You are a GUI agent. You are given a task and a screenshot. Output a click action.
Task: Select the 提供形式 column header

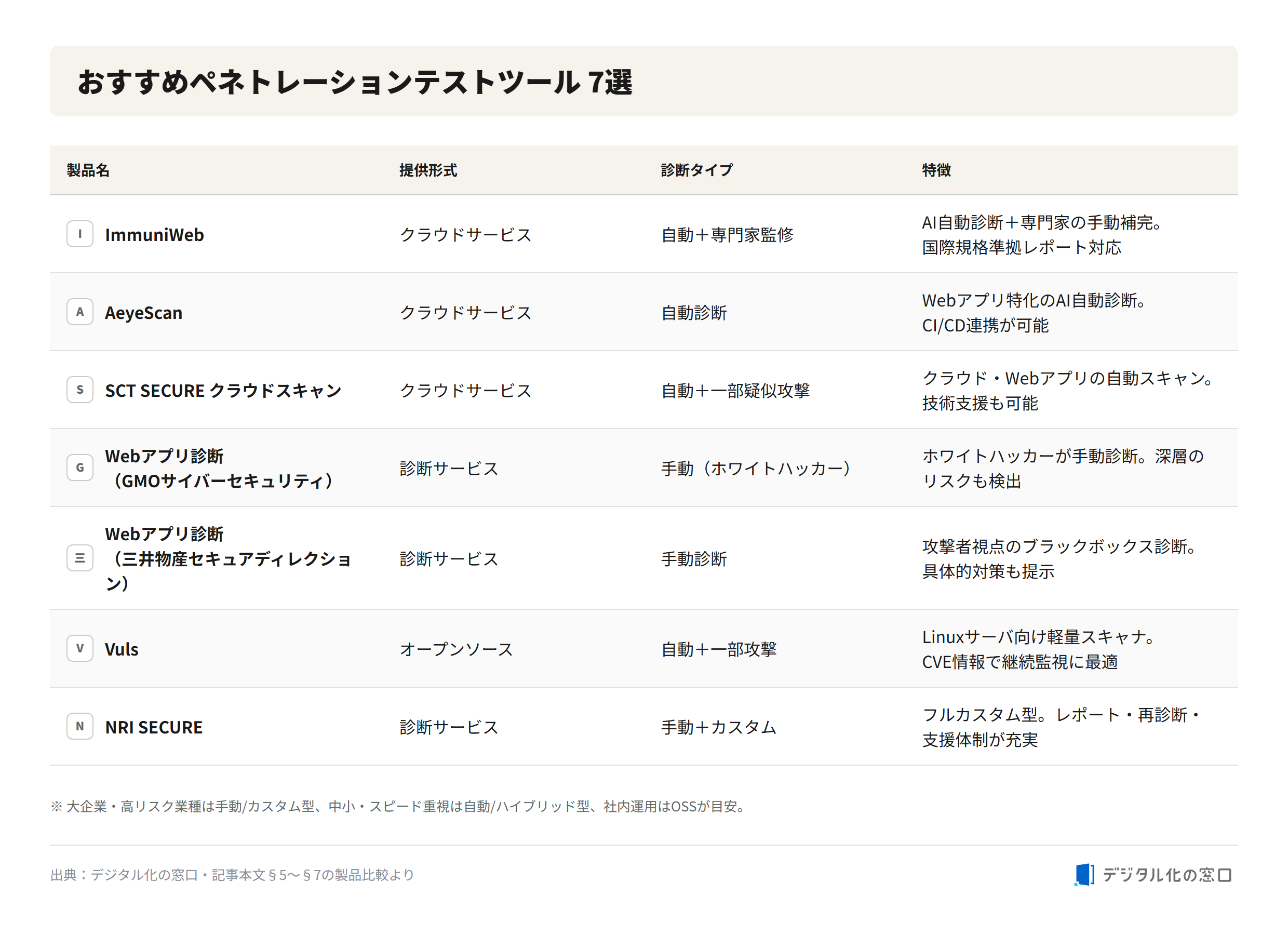pos(428,170)
